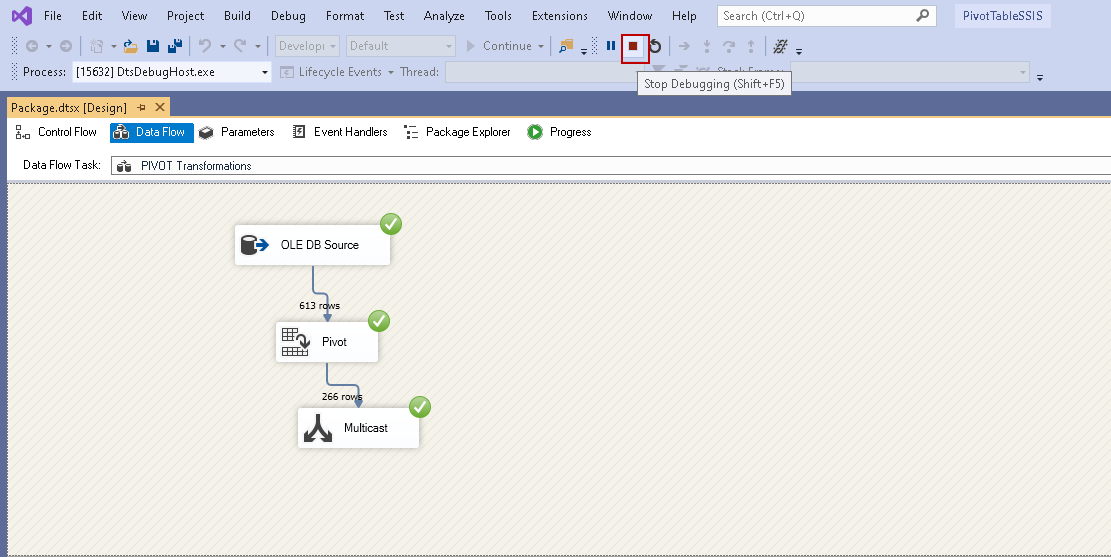Image resolution: width=1111 pixels, height=557 pixels.
Task: Expand the Navigate Backward history dropdown
Action: (x=49, y=47)
